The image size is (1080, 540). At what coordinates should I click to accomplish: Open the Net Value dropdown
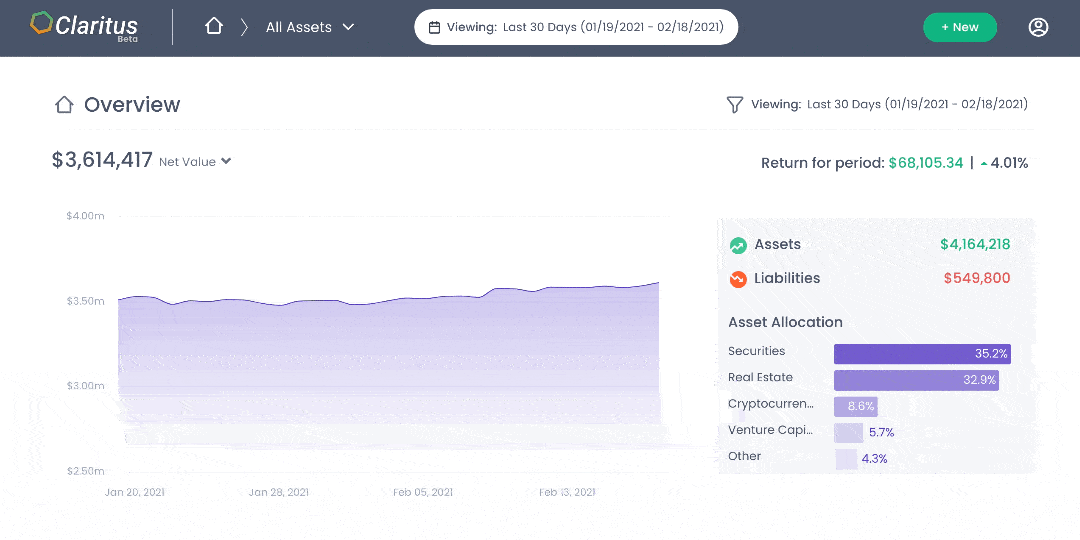[195, 161]
